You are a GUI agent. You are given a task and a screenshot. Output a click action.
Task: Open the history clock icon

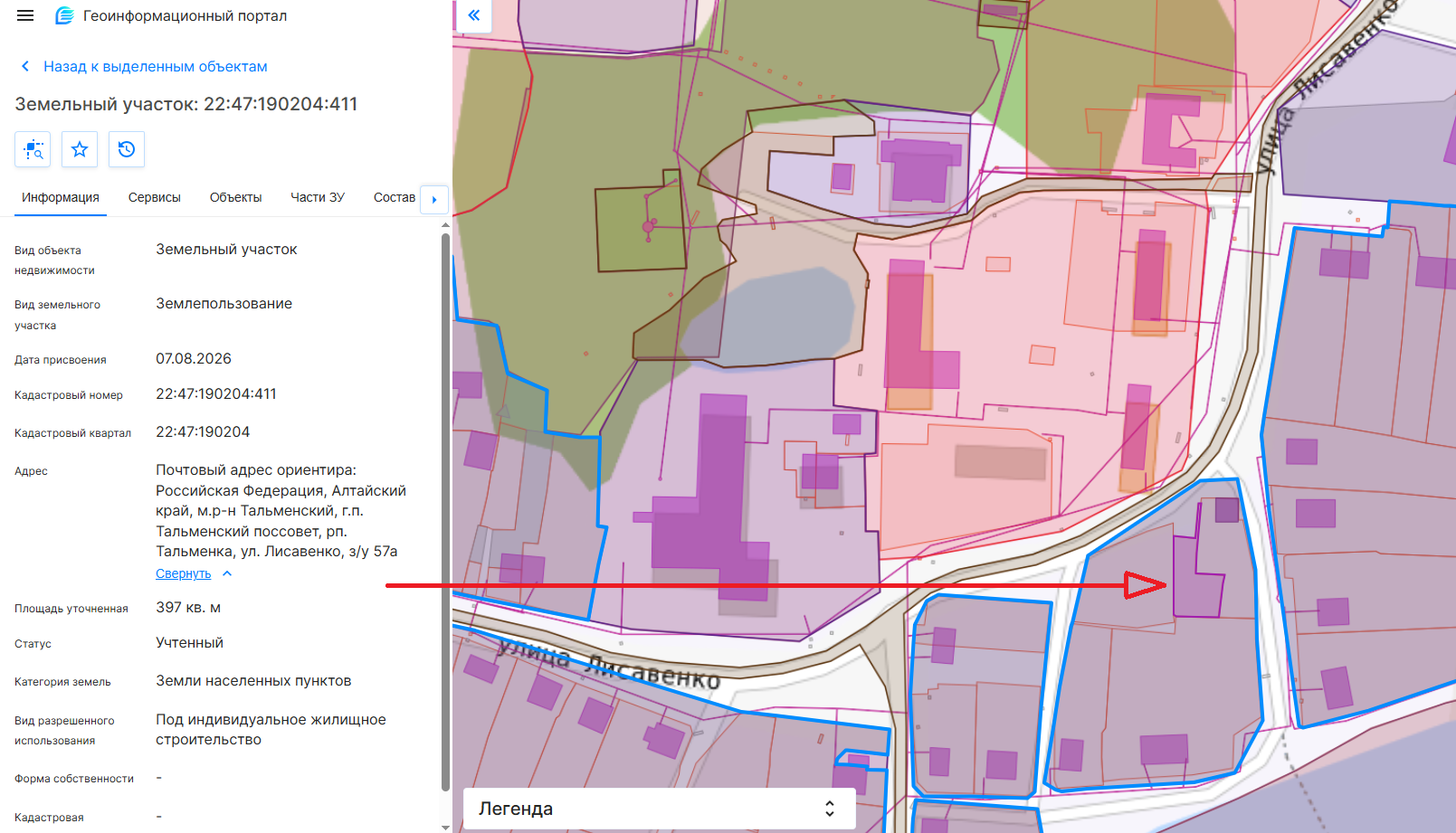(127, 149)
